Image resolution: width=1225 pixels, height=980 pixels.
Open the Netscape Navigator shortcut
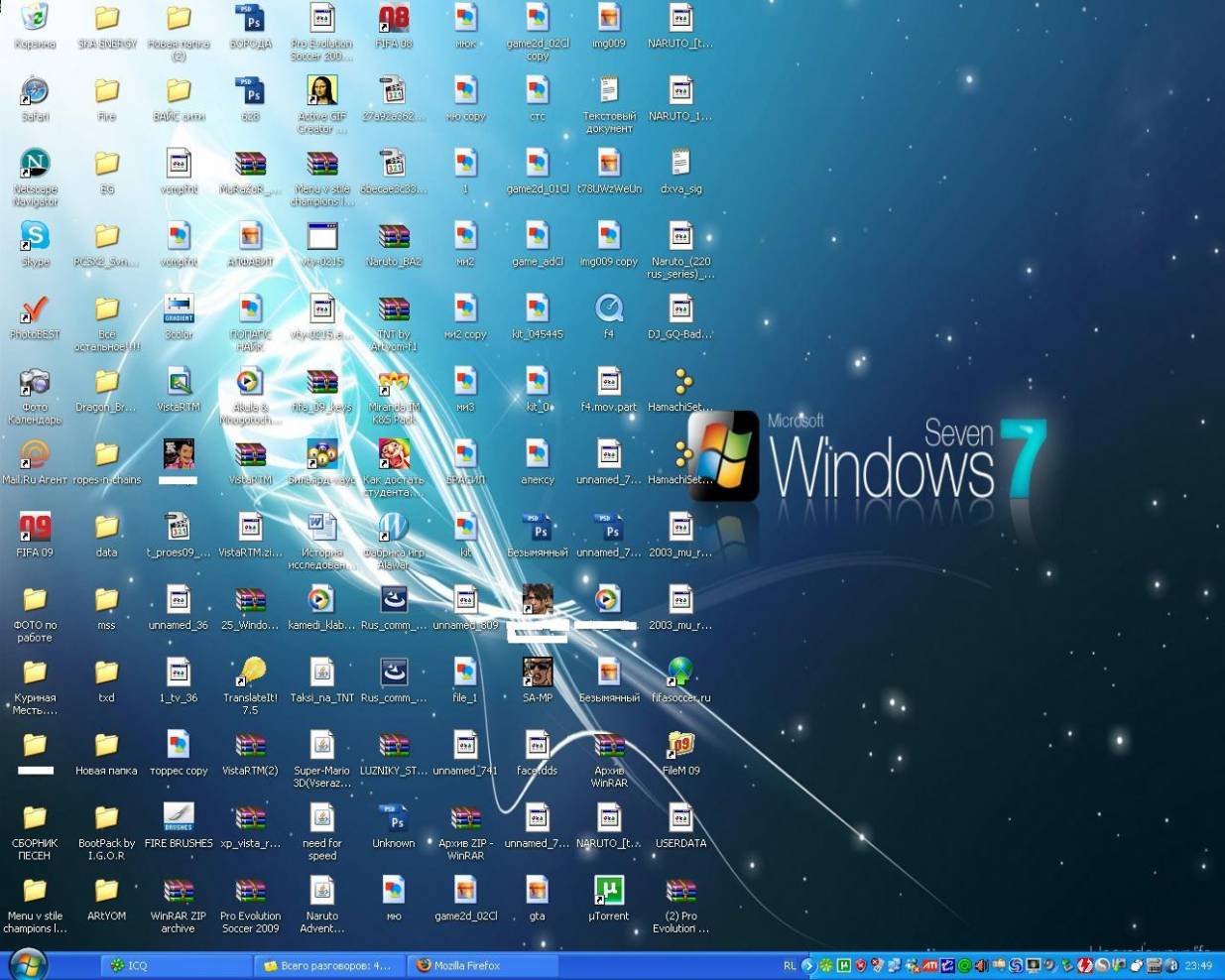click(35, 165)
